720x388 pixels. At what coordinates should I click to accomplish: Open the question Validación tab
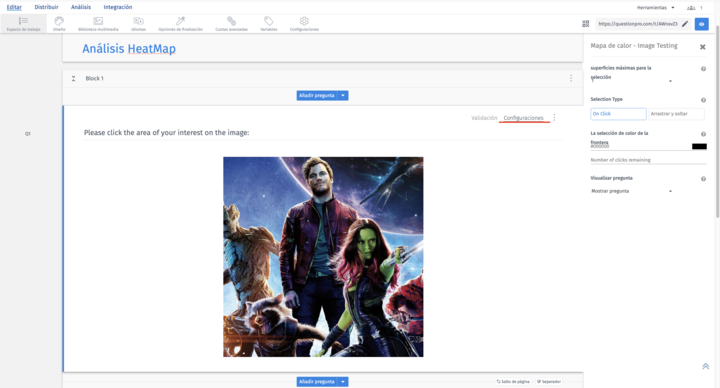pos(484,118)
